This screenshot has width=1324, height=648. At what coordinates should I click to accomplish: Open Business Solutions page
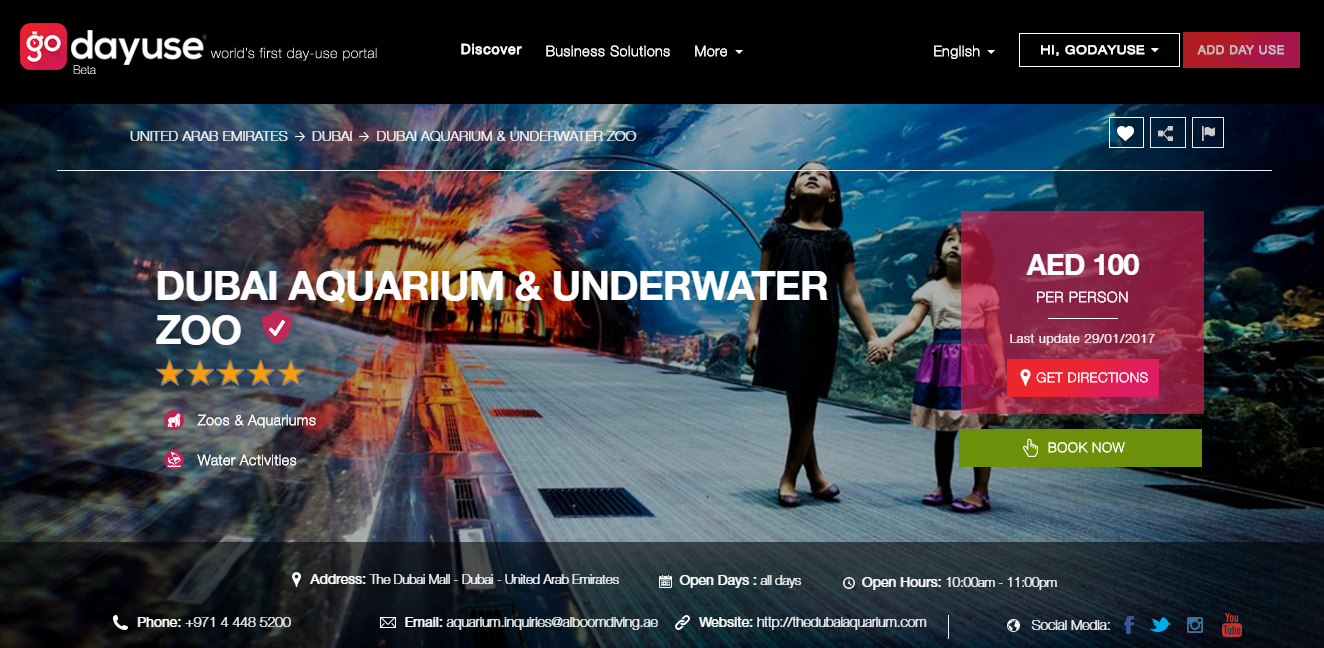pos(608,51)
